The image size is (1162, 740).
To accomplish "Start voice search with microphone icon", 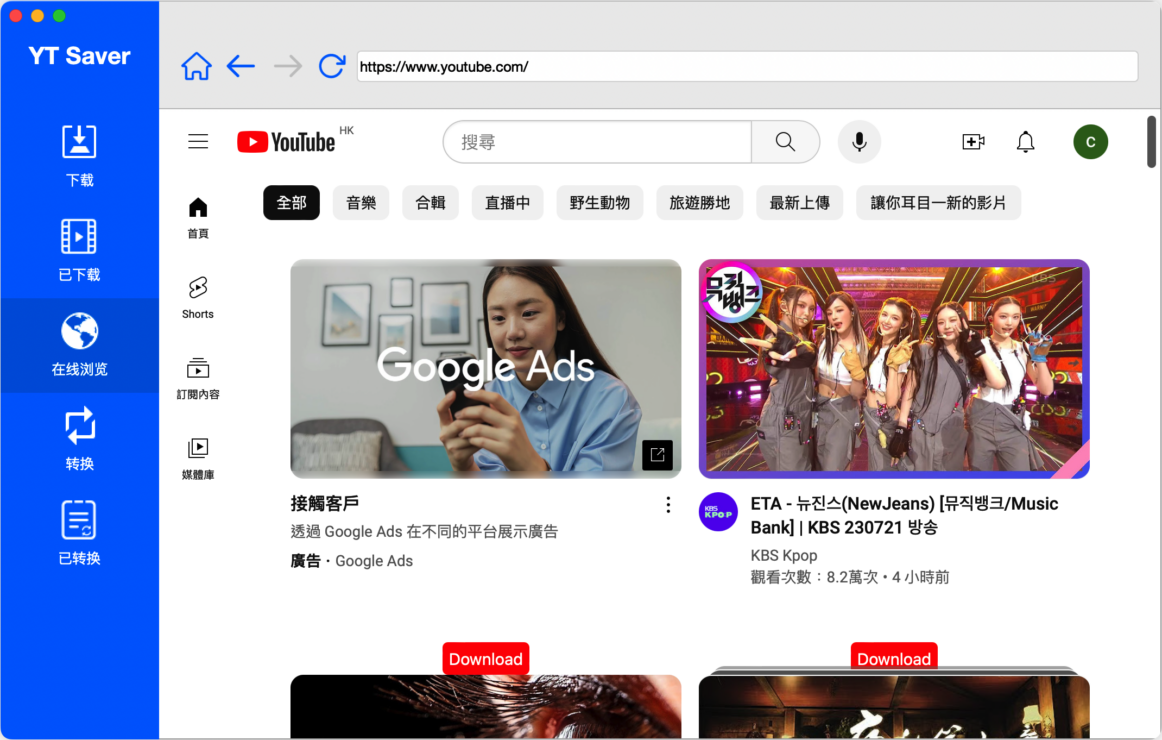I will (859, 141).
